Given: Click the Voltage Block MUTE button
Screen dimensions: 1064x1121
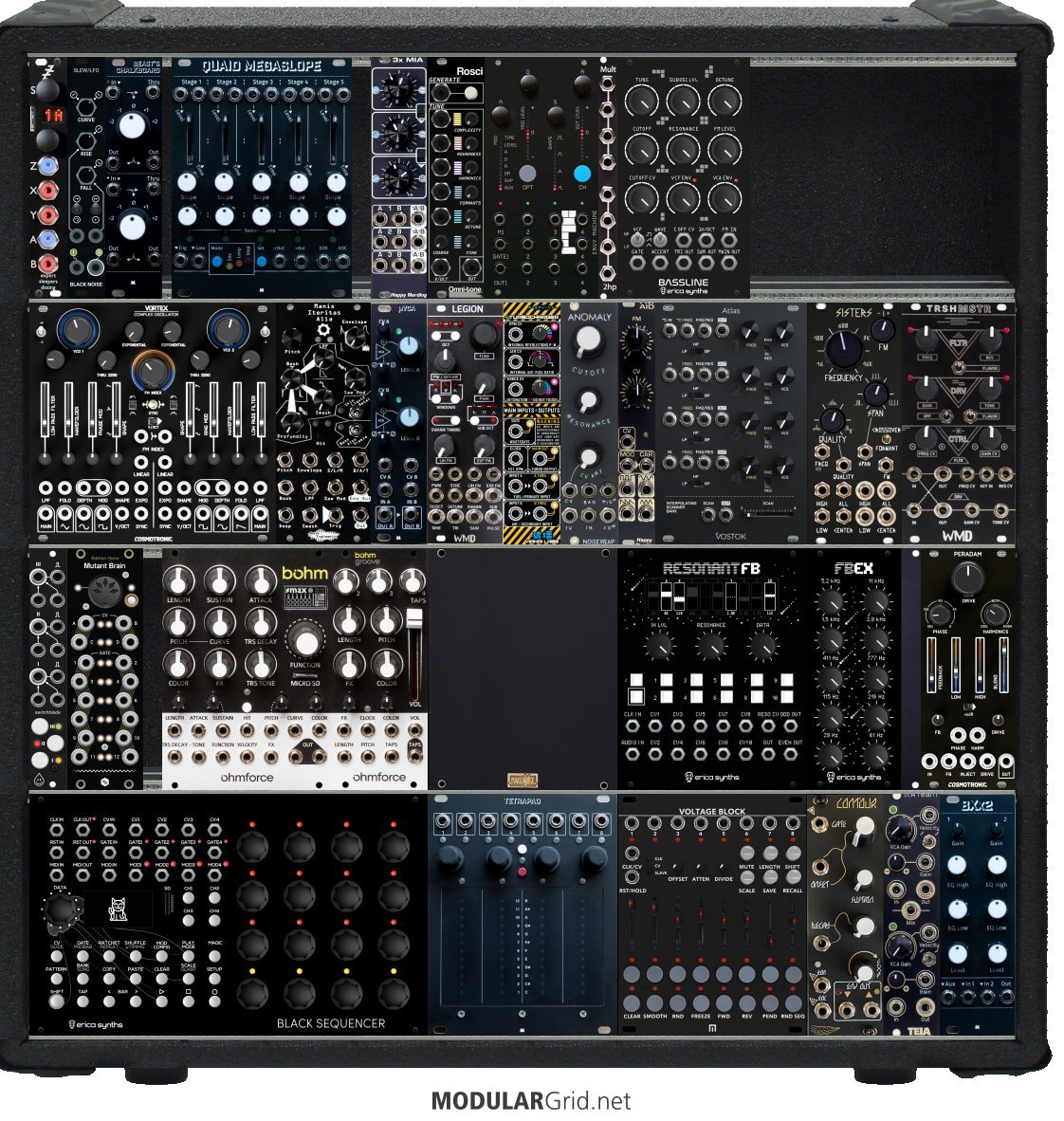Looking at the screenshot, I should 746,853.
